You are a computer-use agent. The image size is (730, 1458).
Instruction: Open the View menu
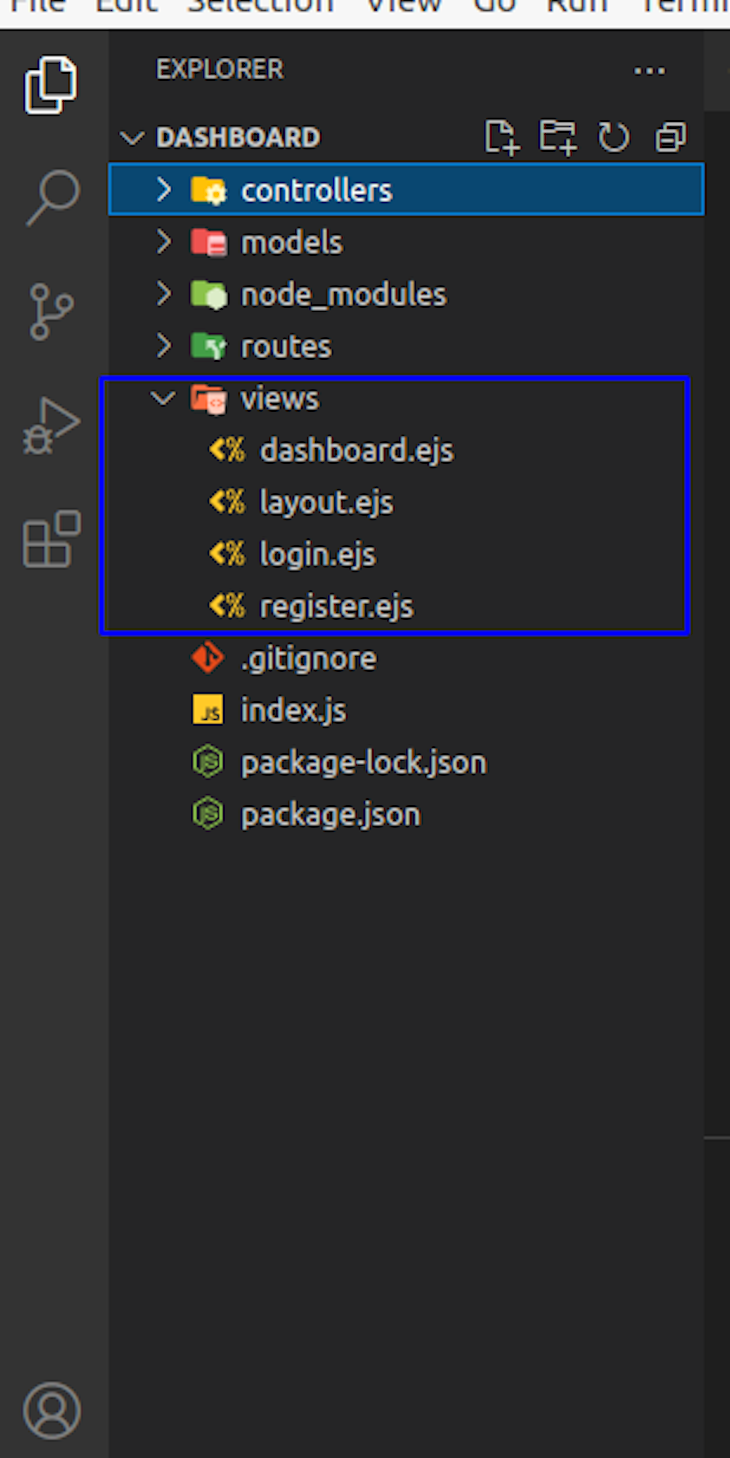tap(403, 8)
